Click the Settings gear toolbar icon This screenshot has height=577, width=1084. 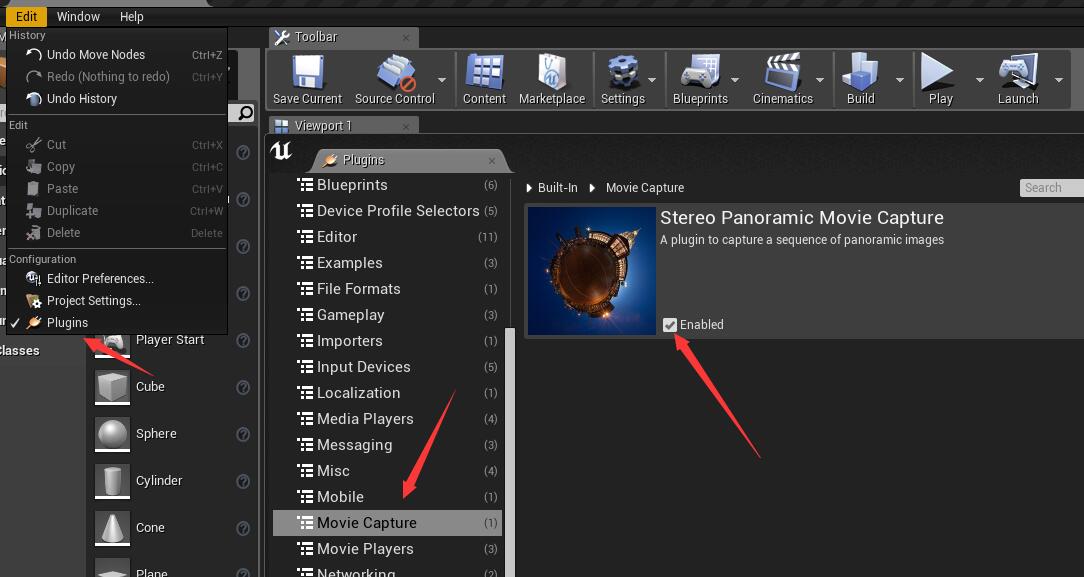coord(622,73)
